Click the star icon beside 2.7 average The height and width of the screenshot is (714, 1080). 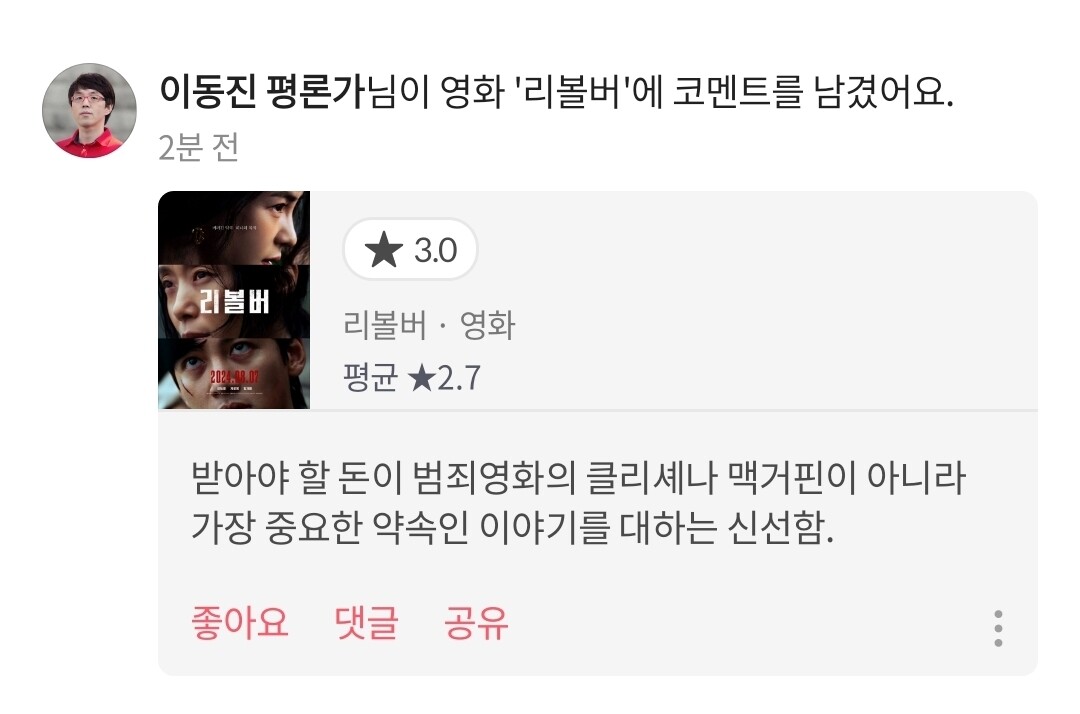pyautogui.click(x=421, y=378)
